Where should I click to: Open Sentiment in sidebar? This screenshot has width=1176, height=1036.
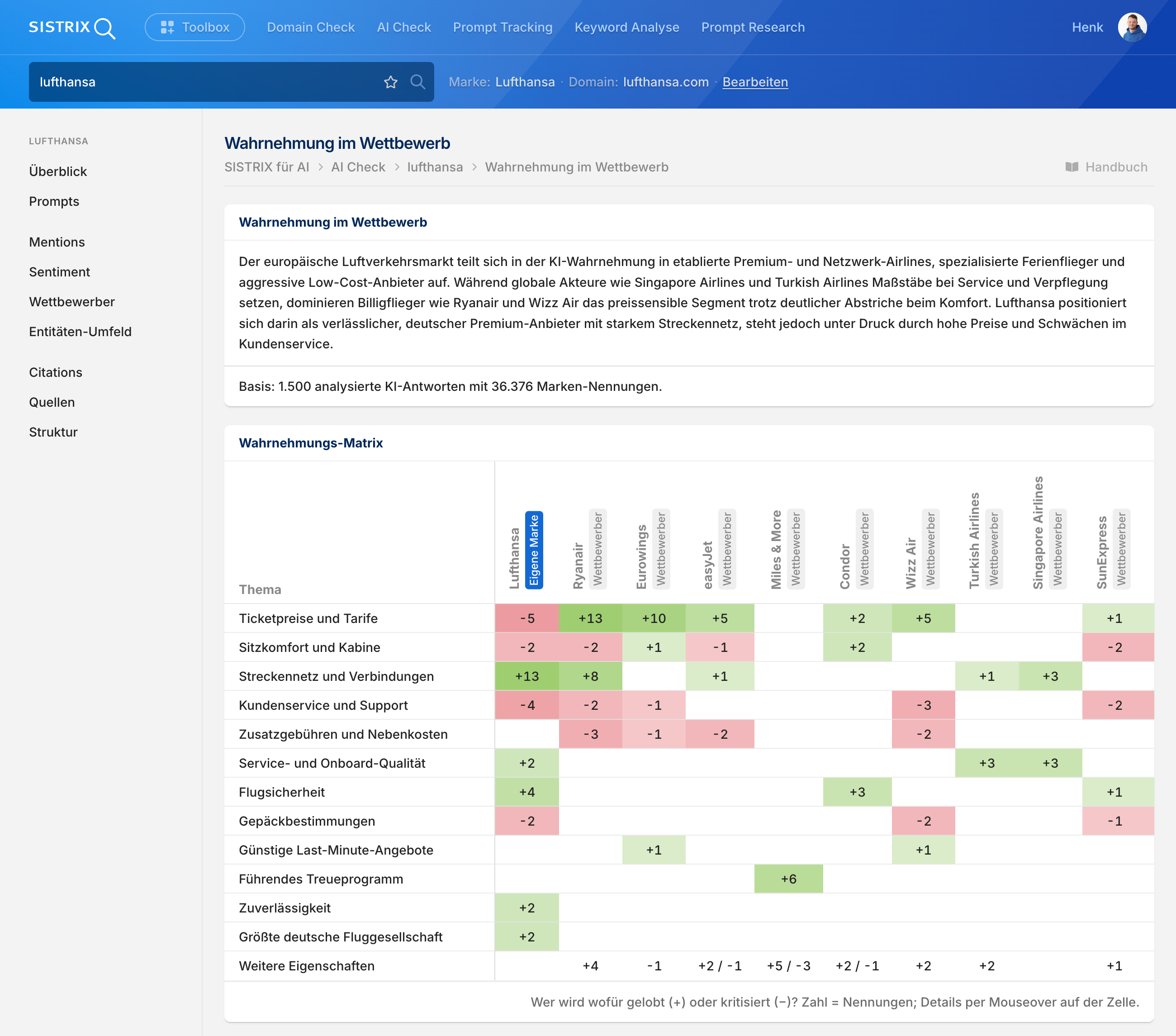59,271
